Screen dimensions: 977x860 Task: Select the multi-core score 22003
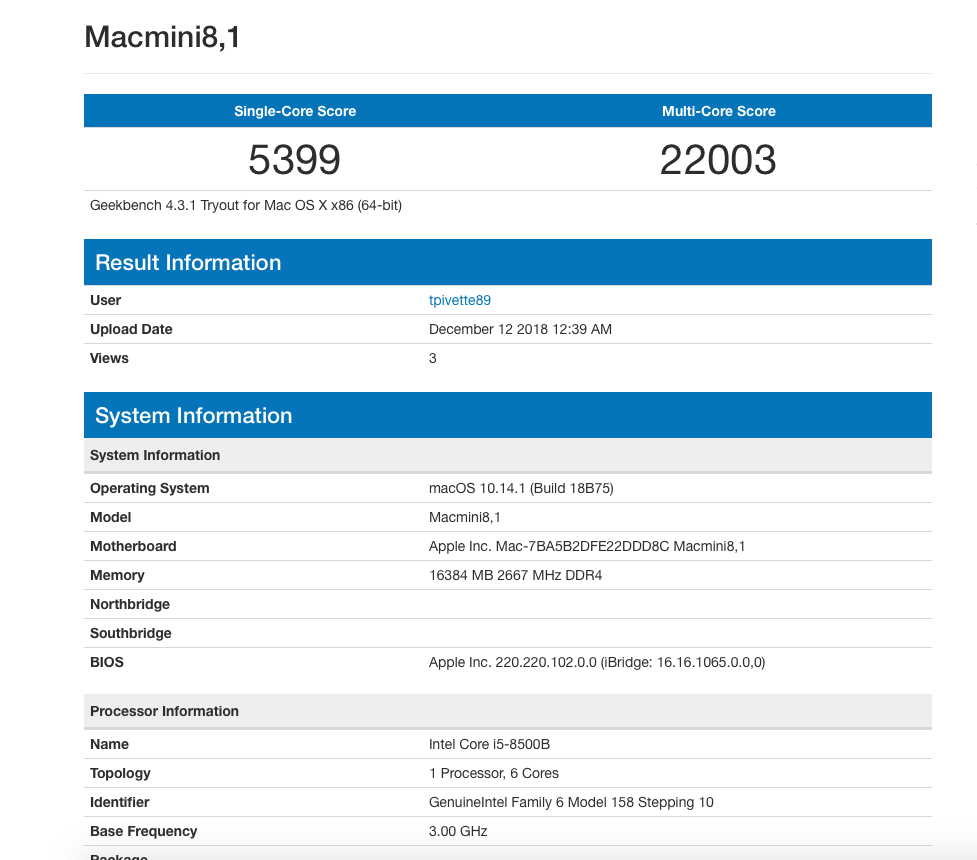point(718,160)
